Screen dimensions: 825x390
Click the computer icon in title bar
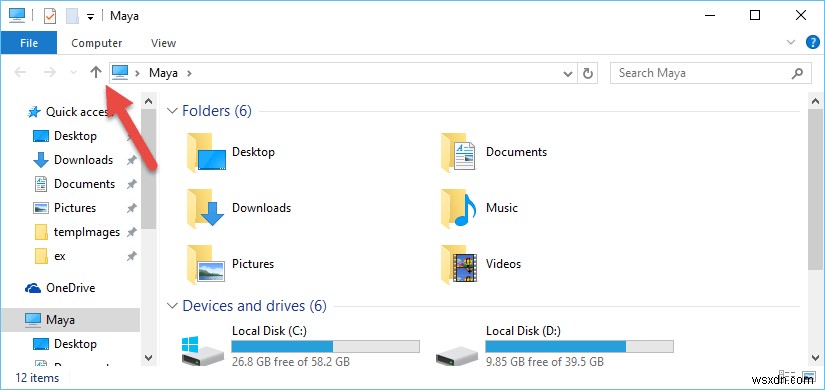pyautogui.click(x=17, y=15)
